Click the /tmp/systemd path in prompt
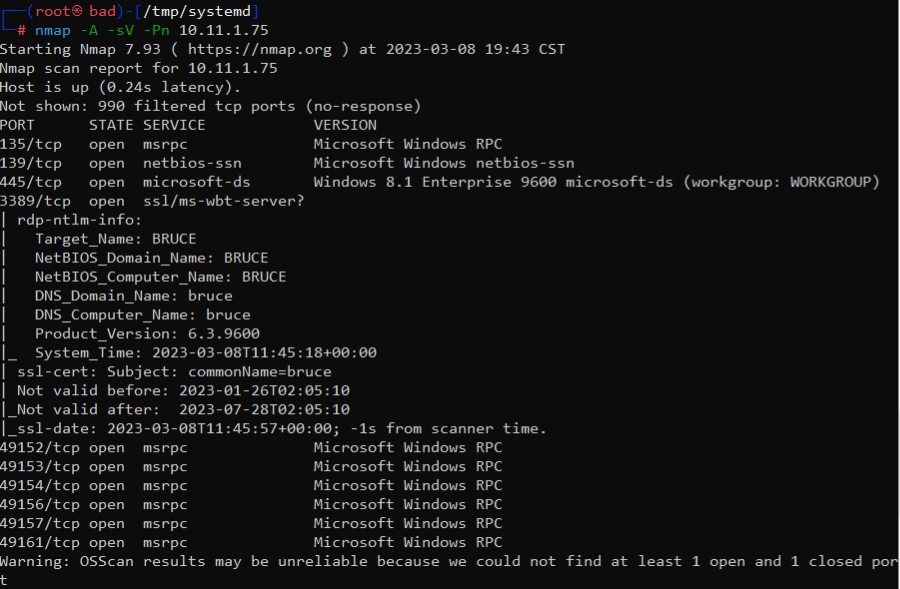The width and height of the screenshot is (900, 589). [197, 11]
